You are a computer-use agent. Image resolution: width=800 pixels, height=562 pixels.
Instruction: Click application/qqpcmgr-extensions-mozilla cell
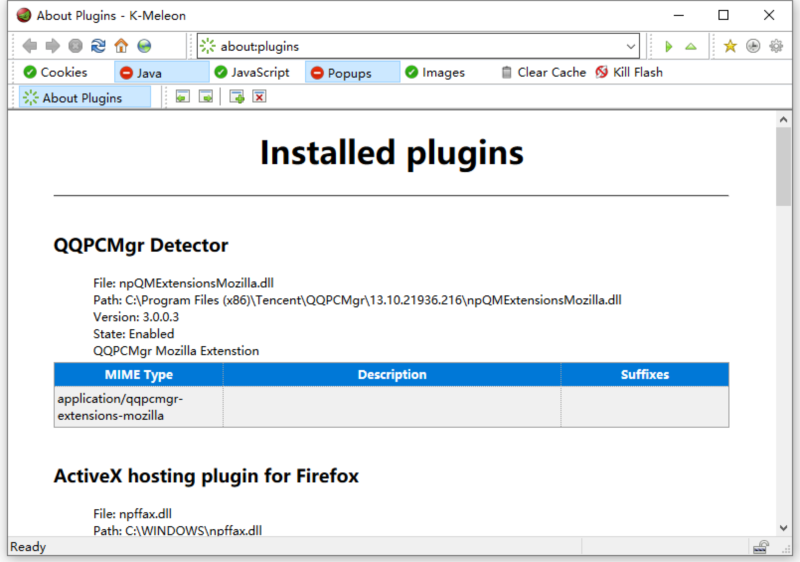point(139,406)
